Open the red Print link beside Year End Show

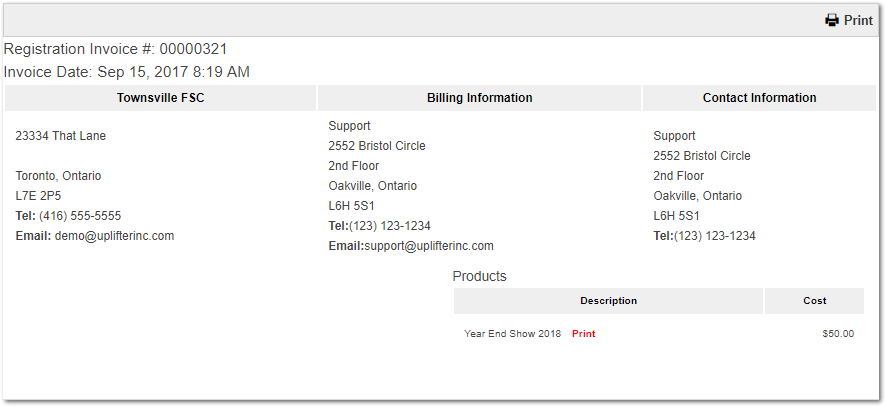pyautogui.click(x=583, y=334)
